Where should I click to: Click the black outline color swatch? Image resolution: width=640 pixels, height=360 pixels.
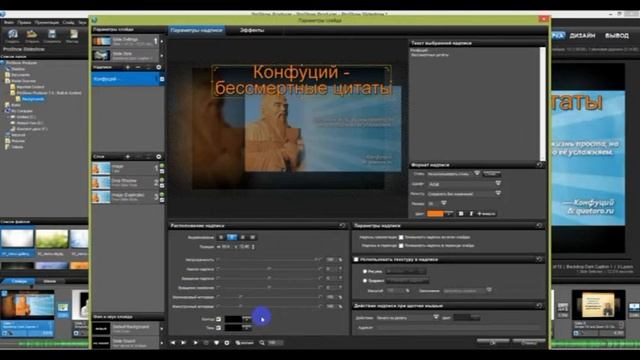pos(234,319)
